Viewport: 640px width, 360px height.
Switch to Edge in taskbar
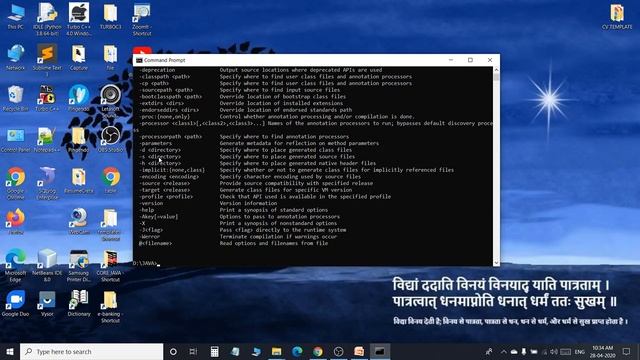pyautogui.click(x=297, y=351)
